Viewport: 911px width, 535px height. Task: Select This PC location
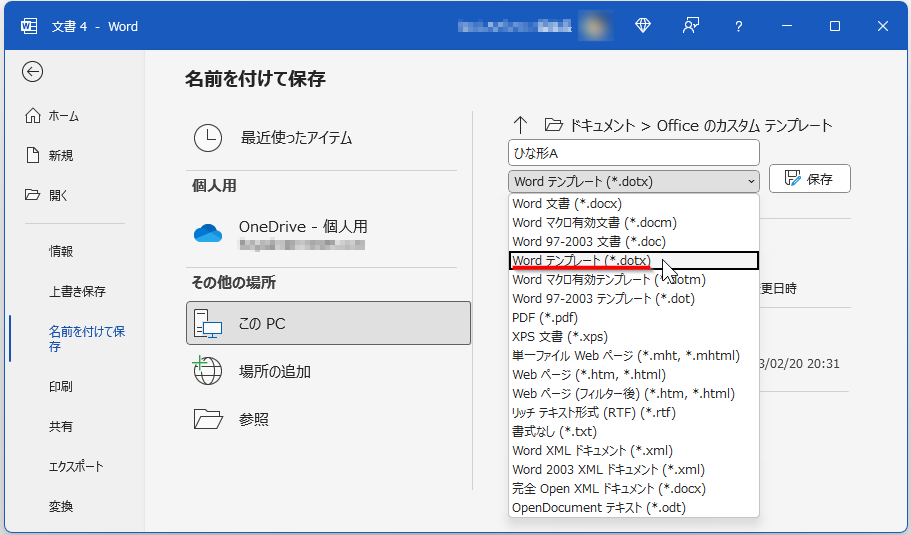point(328,323)
